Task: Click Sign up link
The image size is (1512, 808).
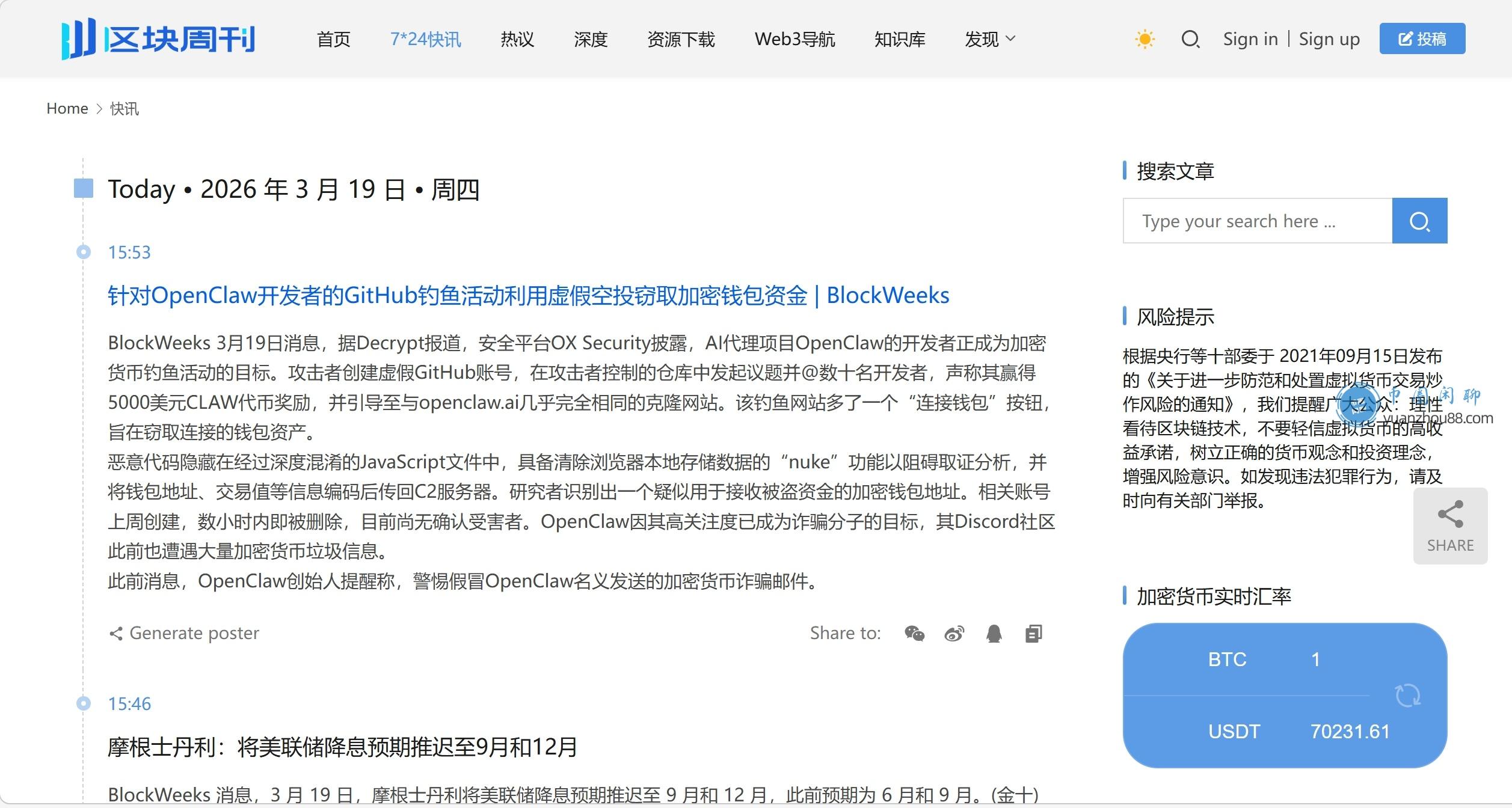Action: coord(1329,40)
